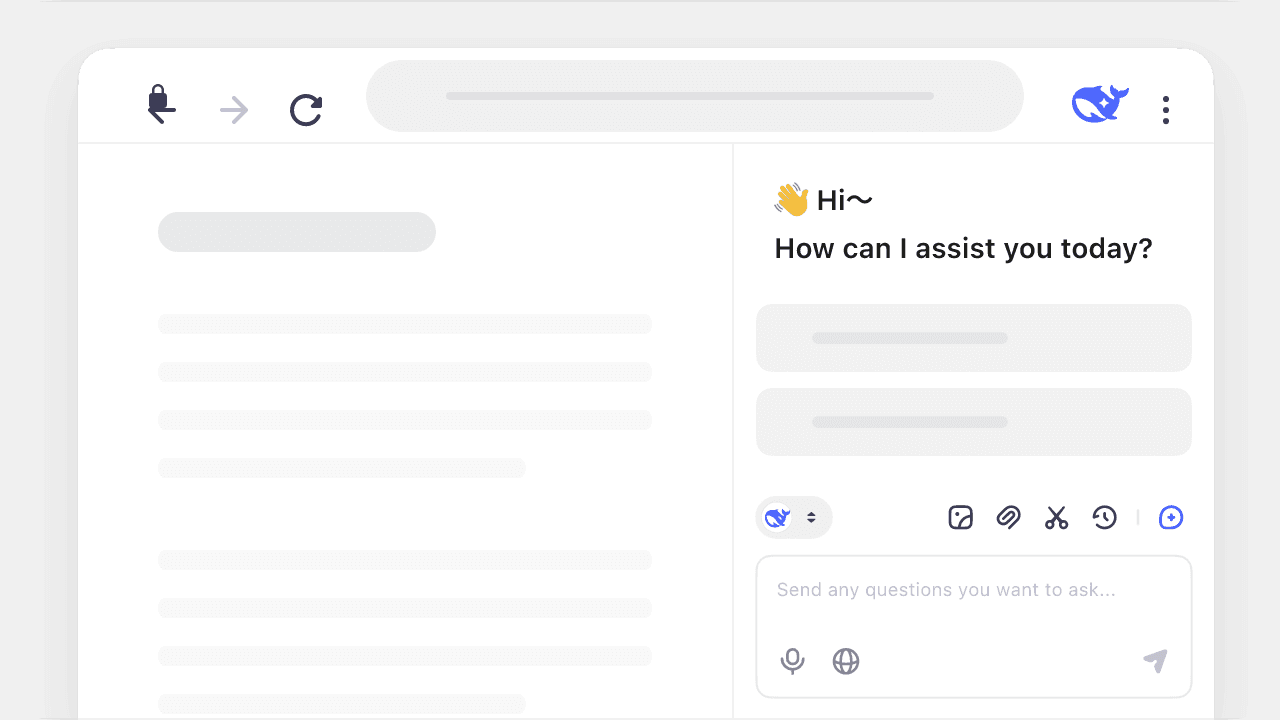Select the forward navigation arrow
1280x720 pixels.
(233, 110)
